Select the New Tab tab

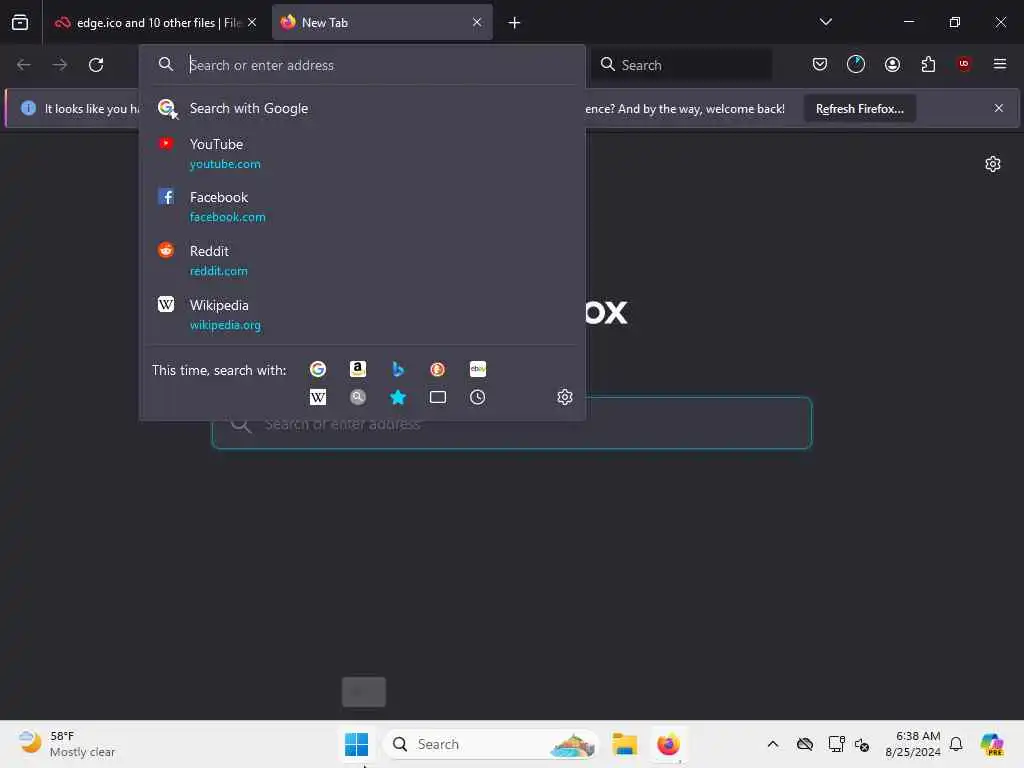382,23
